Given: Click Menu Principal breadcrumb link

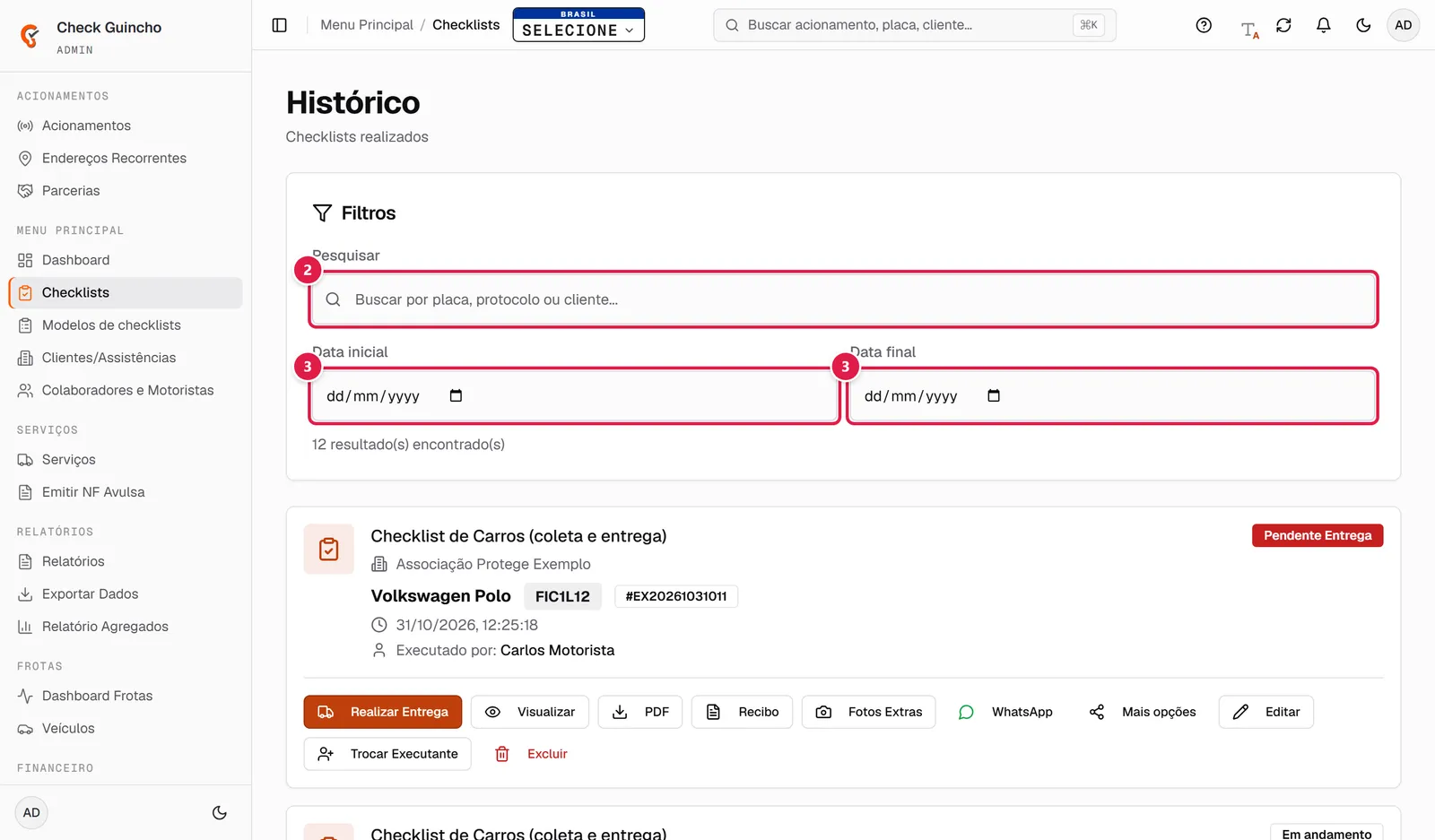Looking at the screenshot, I should pos(367,25).
